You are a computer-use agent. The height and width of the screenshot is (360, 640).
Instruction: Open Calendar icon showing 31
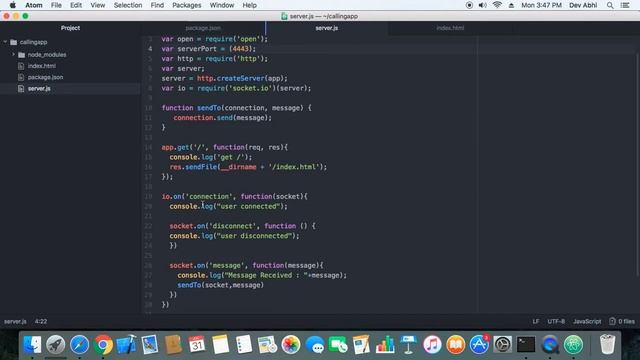[197, 344]
